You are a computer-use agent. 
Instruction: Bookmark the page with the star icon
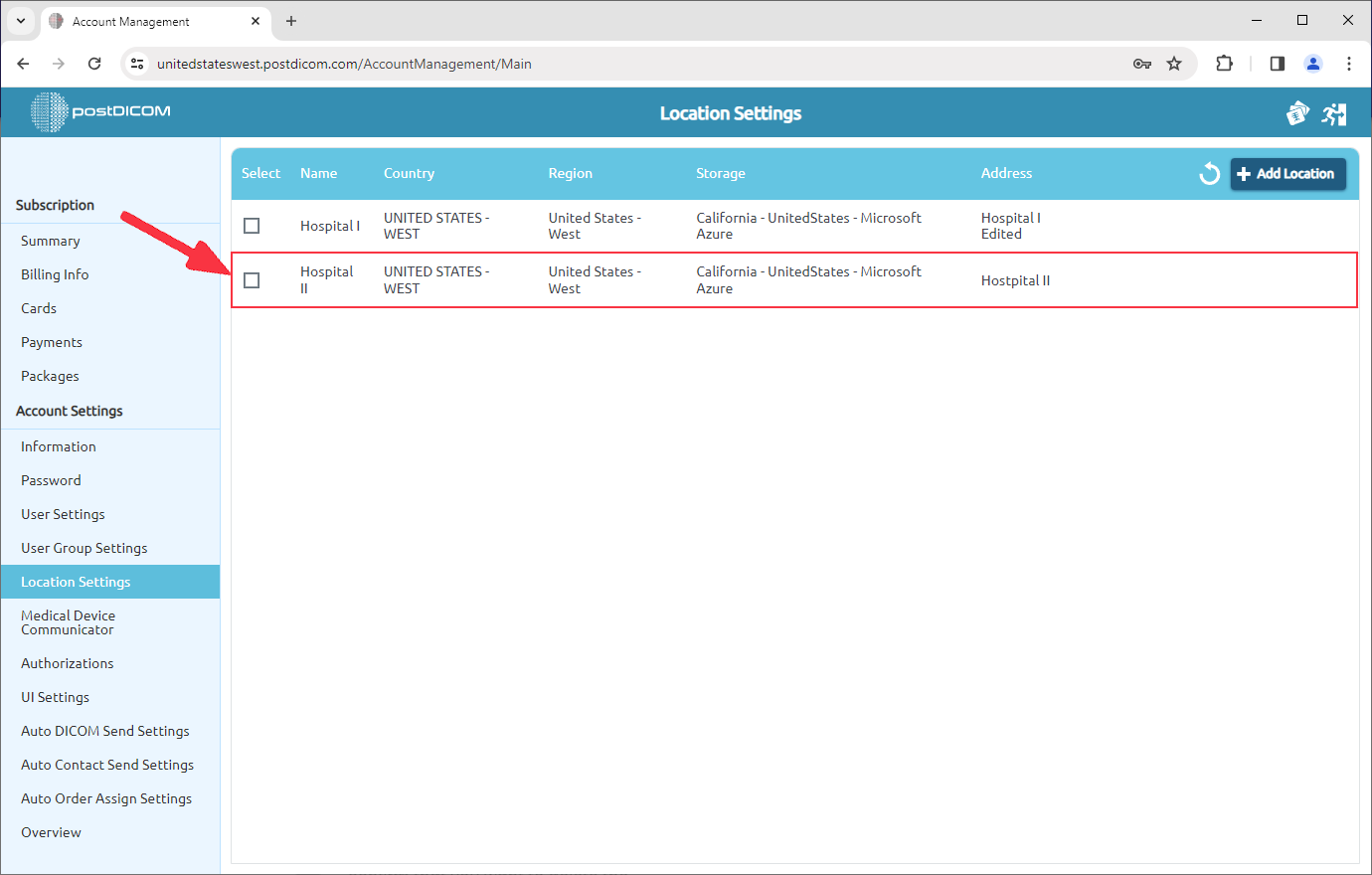coord(1174,63)
